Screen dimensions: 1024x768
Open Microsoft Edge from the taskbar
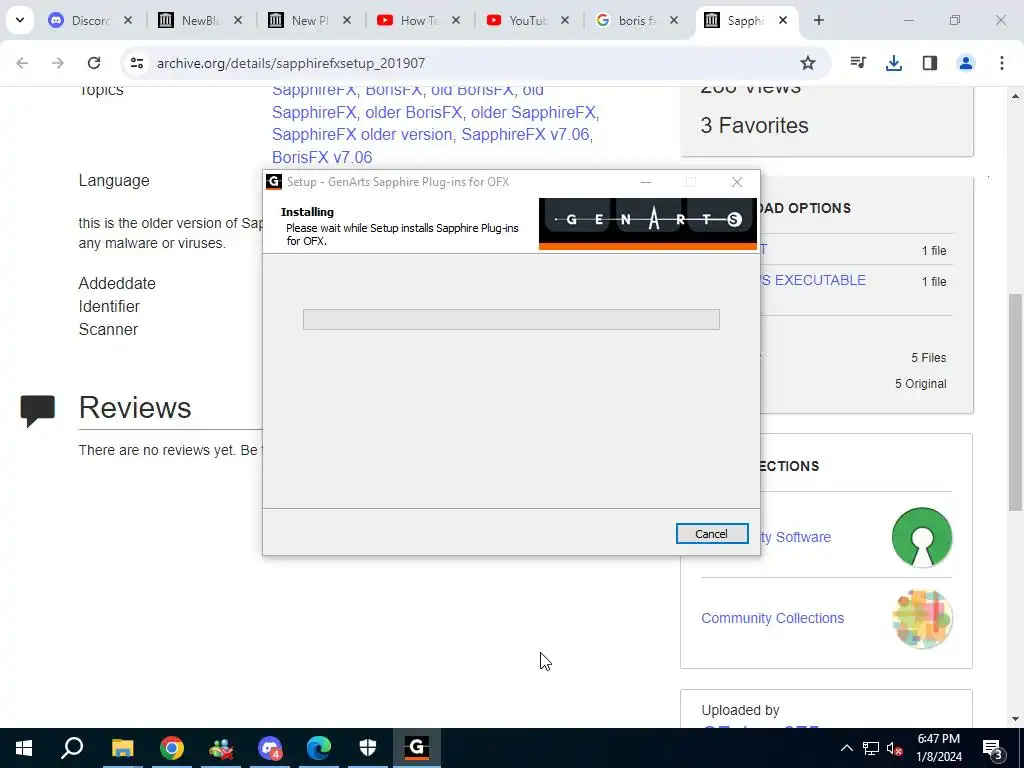tap(319, 748)
